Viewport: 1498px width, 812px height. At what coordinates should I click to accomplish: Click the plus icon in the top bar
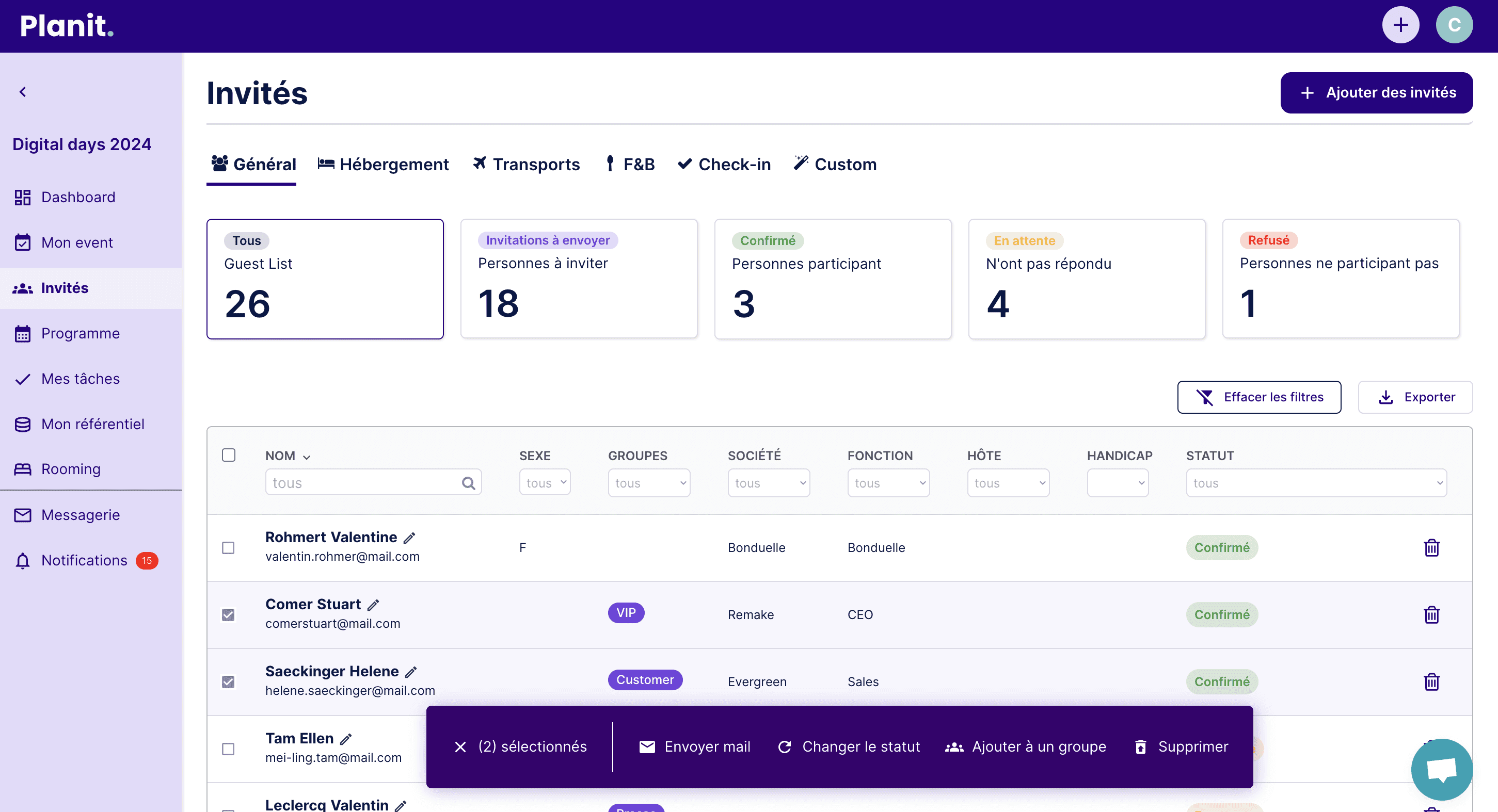(x=1400, y=25)
